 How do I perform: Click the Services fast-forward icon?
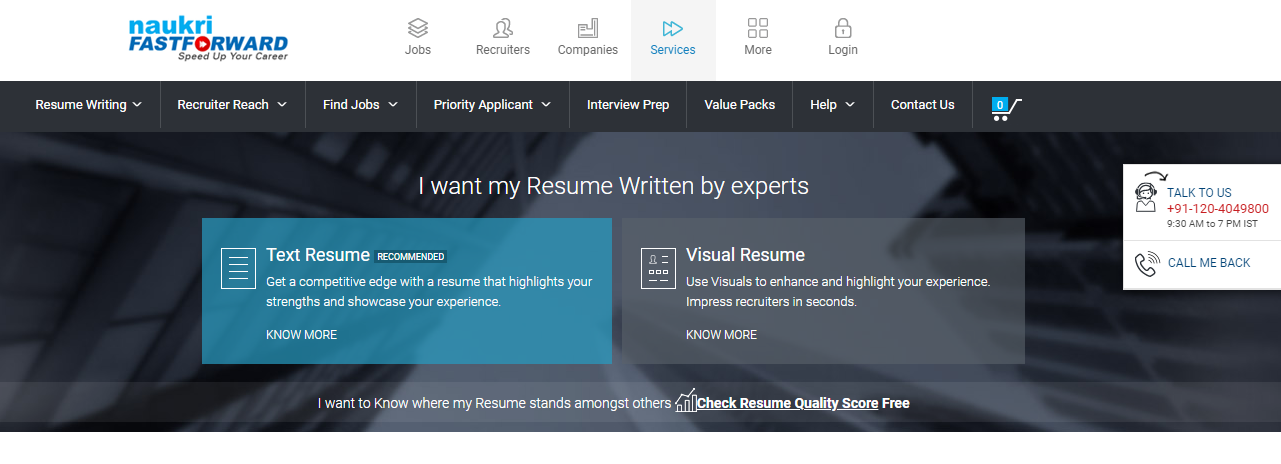673,28
